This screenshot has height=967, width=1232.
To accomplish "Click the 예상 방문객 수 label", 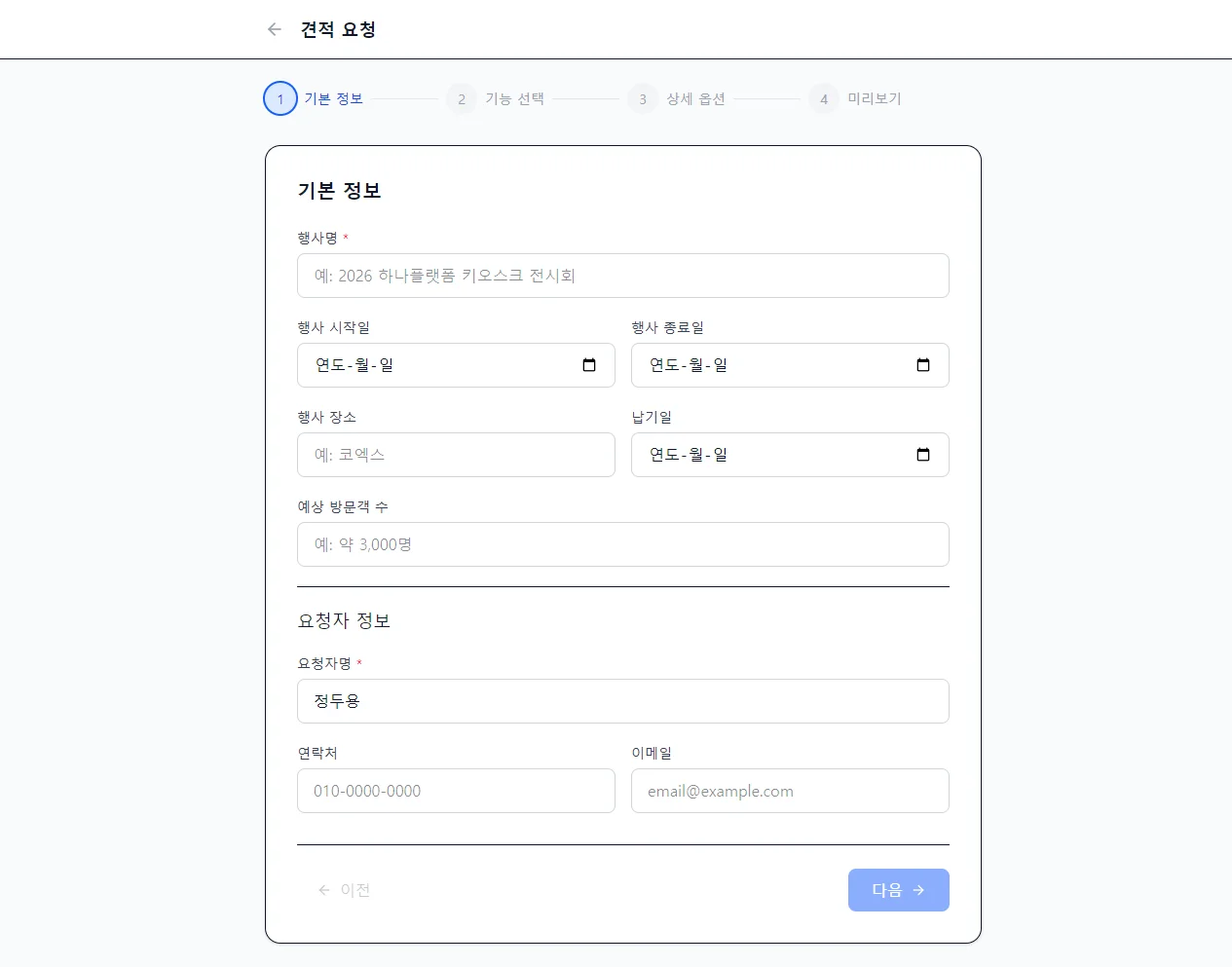I will pos(343,506).
